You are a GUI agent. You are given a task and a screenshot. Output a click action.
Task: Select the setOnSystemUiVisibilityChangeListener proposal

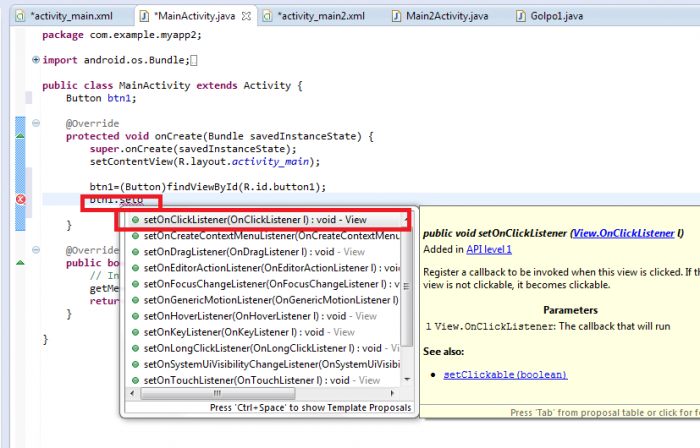264,364
